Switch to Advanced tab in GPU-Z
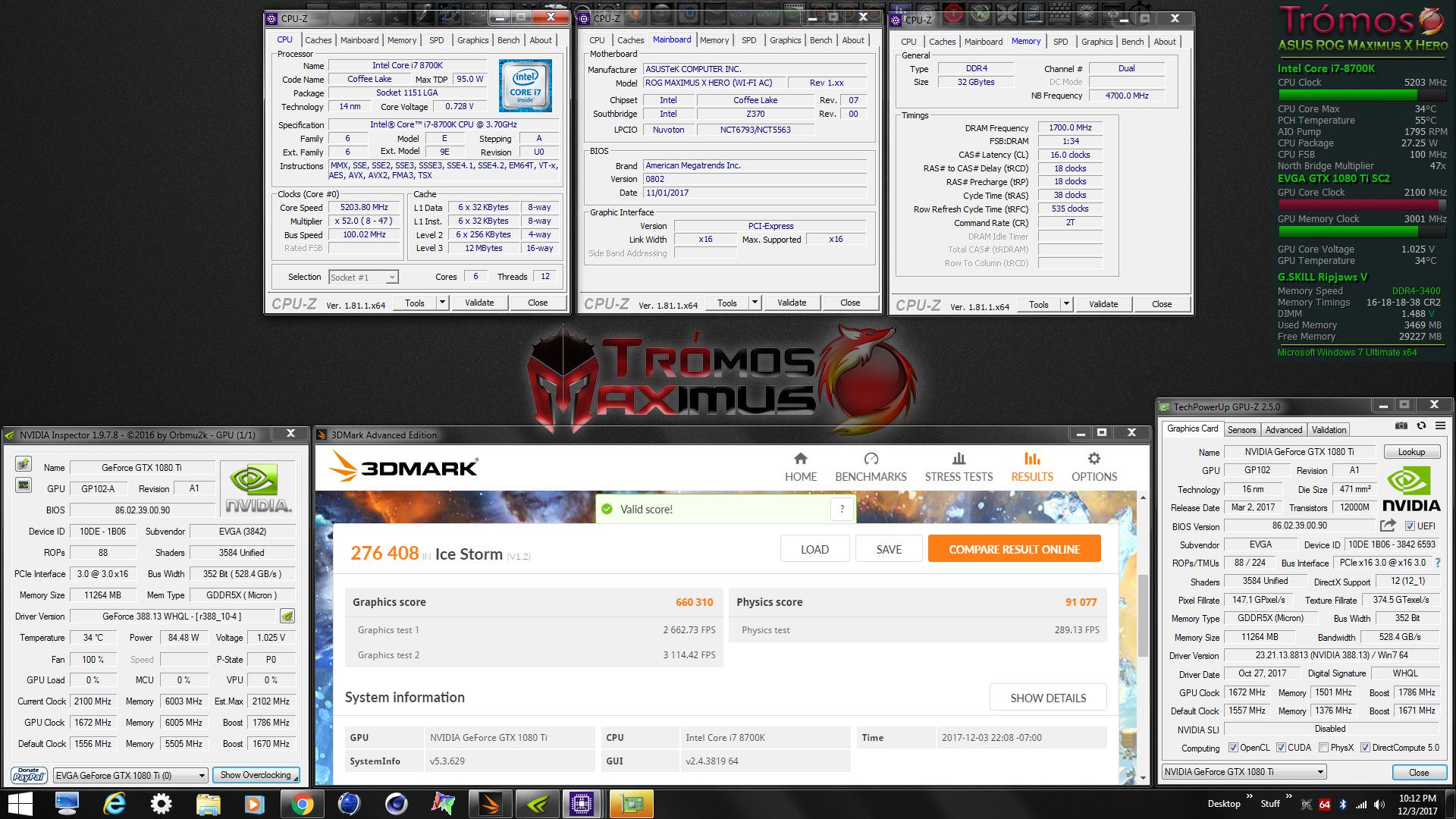 [1284, 429]
